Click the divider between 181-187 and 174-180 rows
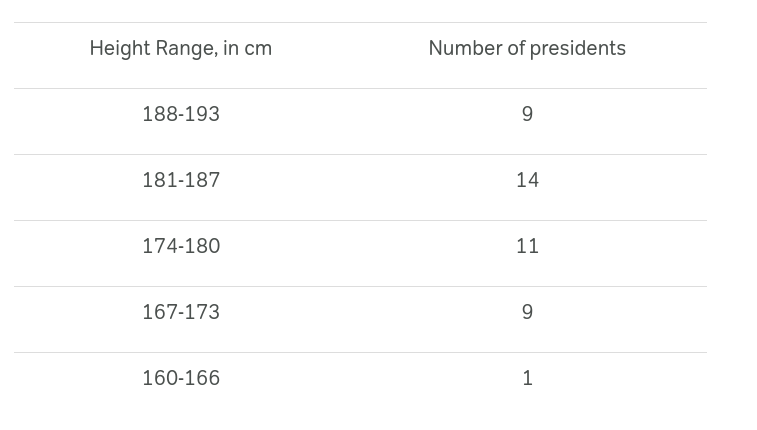757x430 pixels. pos(360,220)
